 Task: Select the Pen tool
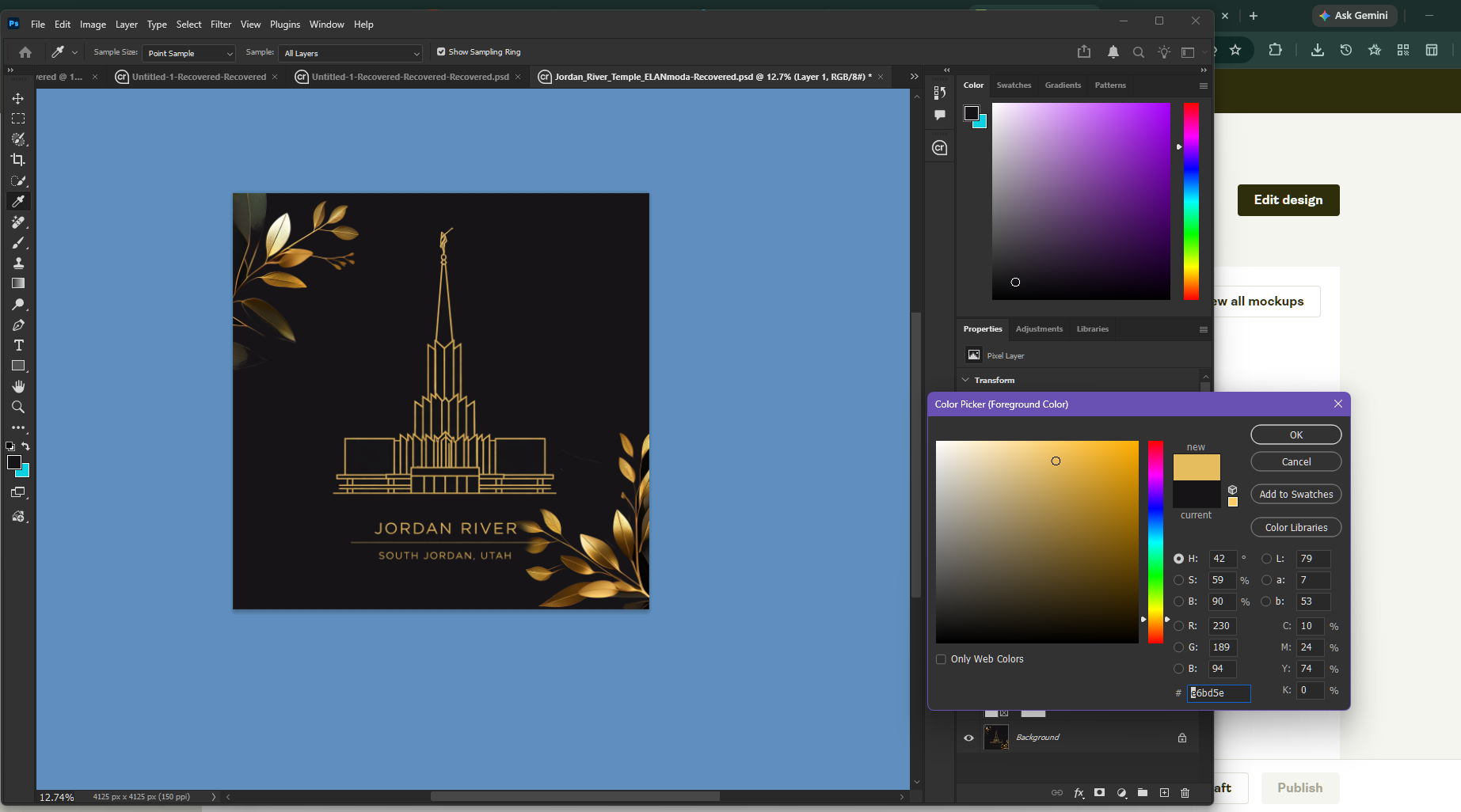[18, 325]
